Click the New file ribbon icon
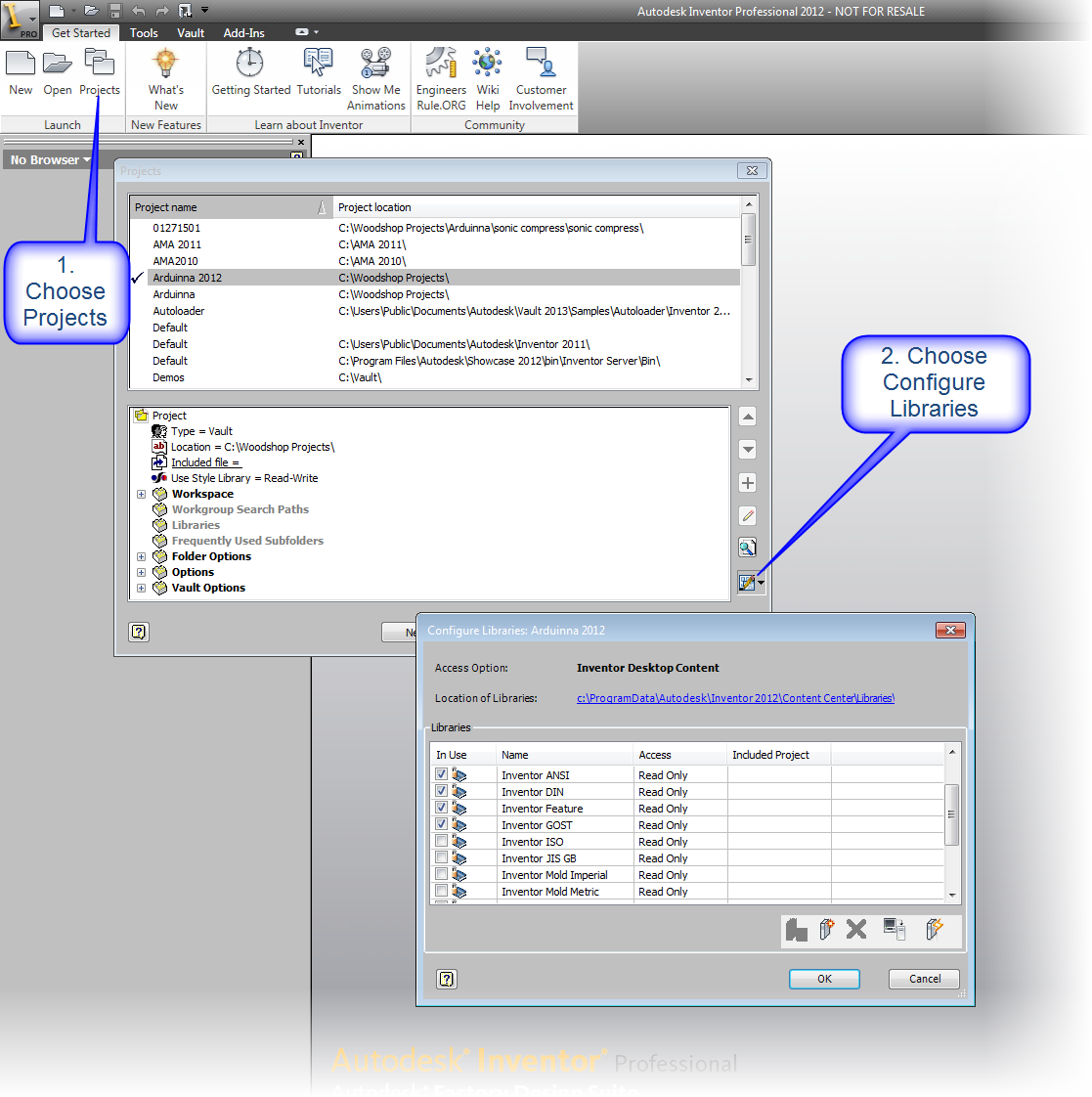The height and width of the screenshot is (1097, 1092). pos(21,64)
